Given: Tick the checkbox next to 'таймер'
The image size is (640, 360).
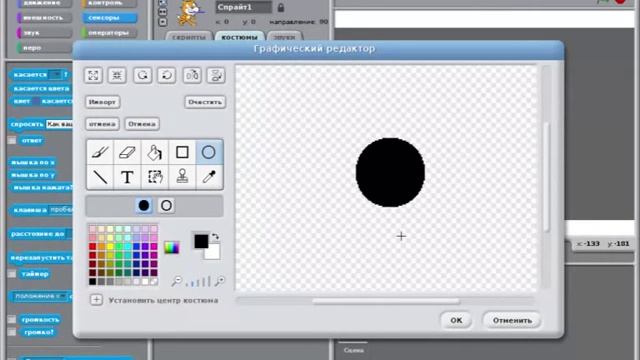Looking at the screenshot, I should click(x=12, y=274).
